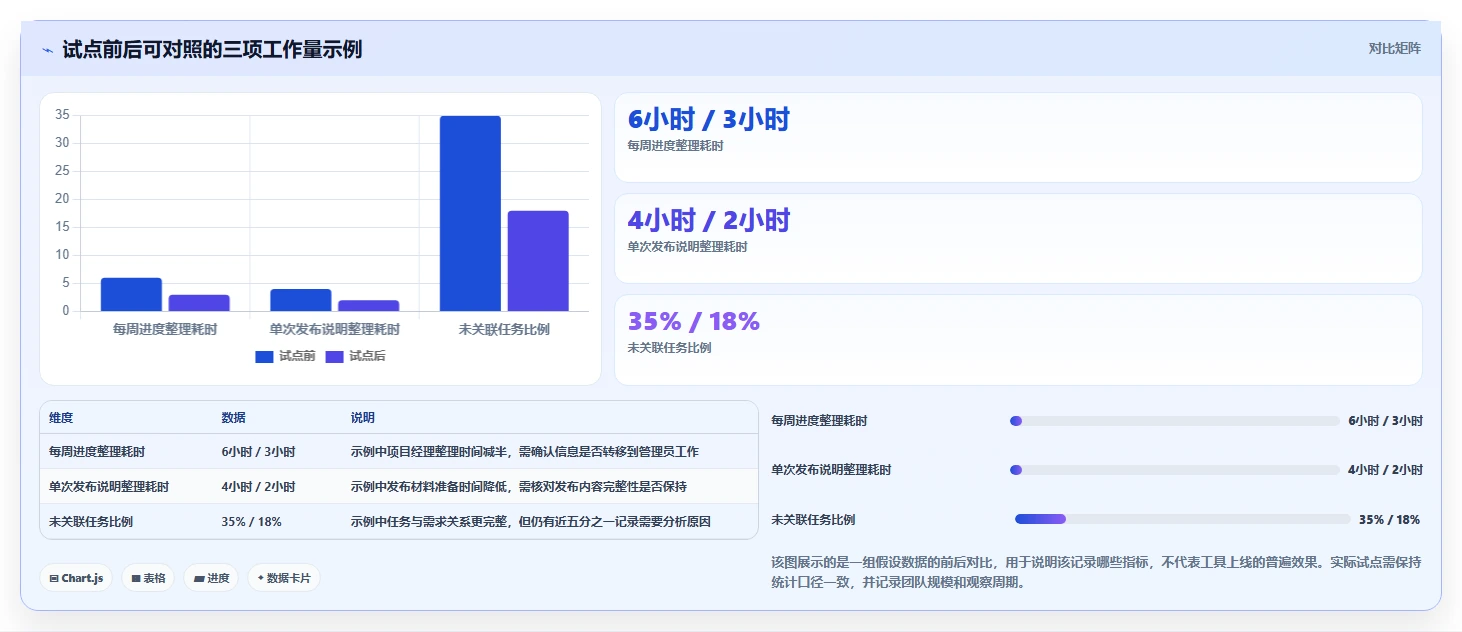
Task: Click the 4小时 / 2小时 data card
Action: click(x=1018, y=239)
